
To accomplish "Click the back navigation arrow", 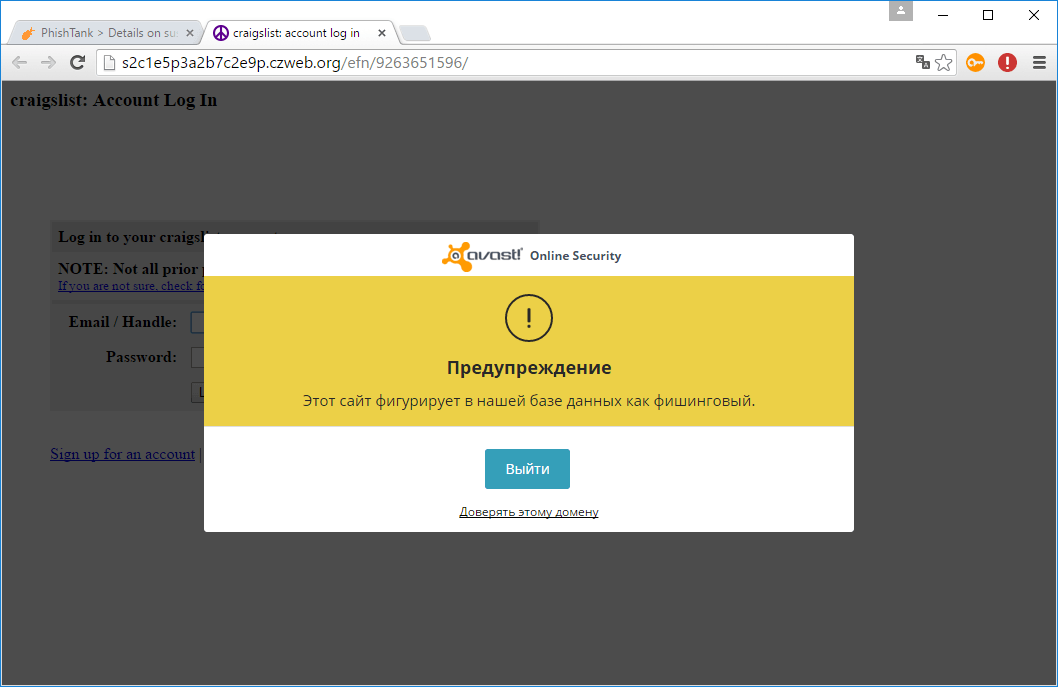I will tap(18, 61).
